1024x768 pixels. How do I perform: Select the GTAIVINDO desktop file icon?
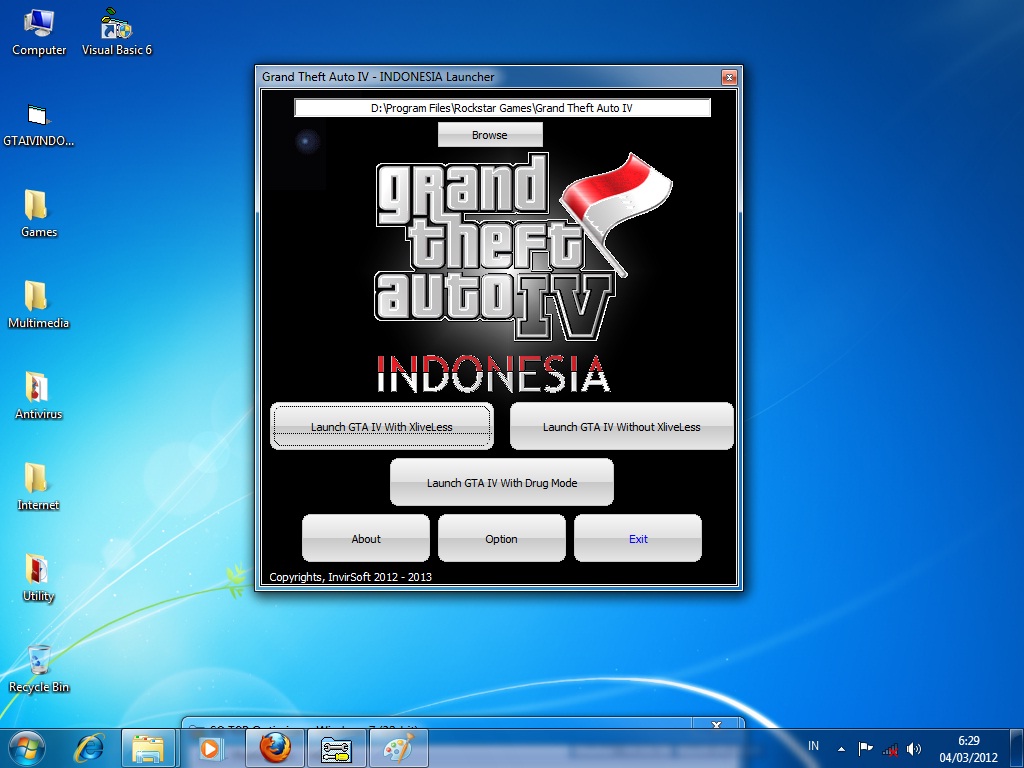point(39,124)
